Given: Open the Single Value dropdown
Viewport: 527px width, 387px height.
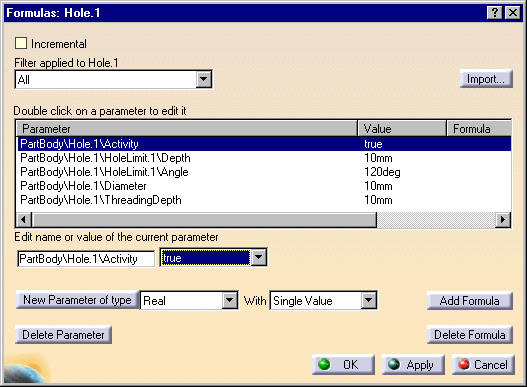Looking at the screenshot, I should (x=369, y=301).
